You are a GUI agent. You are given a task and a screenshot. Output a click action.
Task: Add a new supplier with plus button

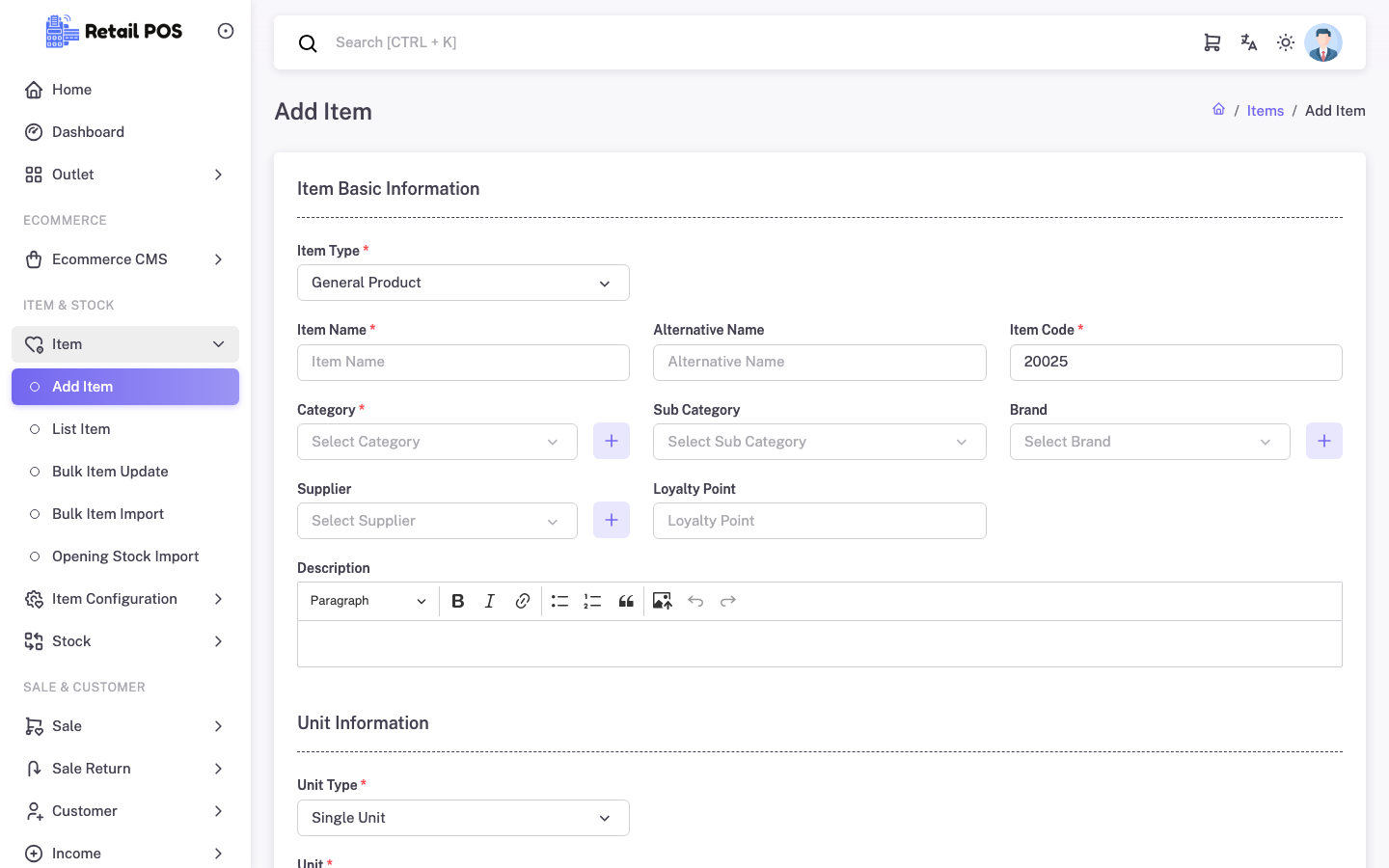click(612, 520)
